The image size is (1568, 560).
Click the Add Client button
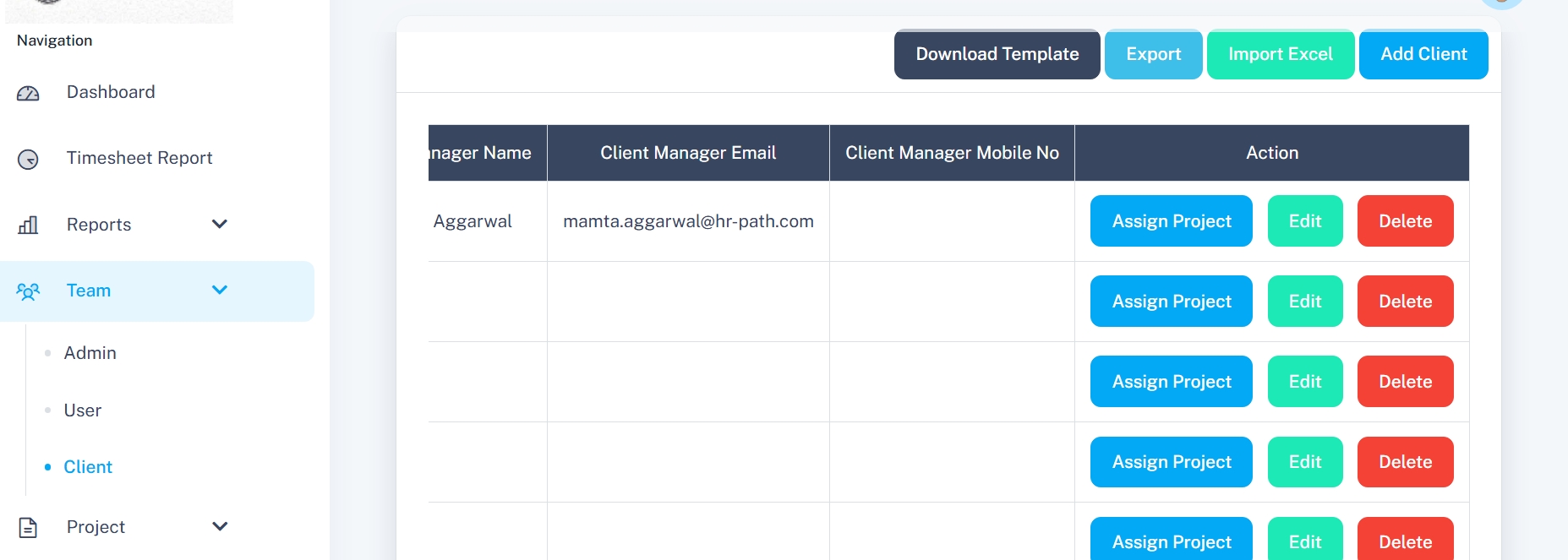click(x=1423, y=54)
